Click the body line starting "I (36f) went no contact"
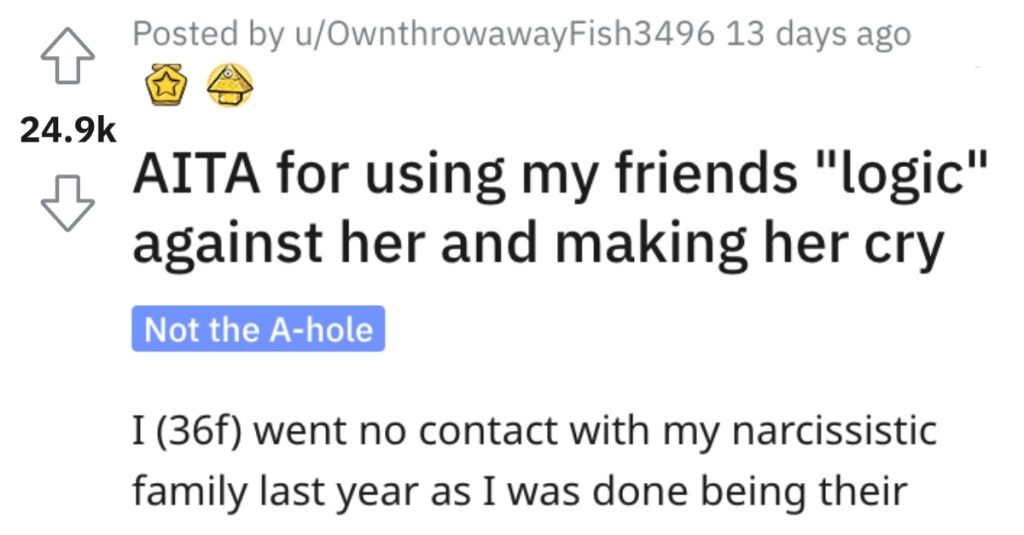This screenshot has width=1024, height=535. pyautogui.click(x=535, y=432)
